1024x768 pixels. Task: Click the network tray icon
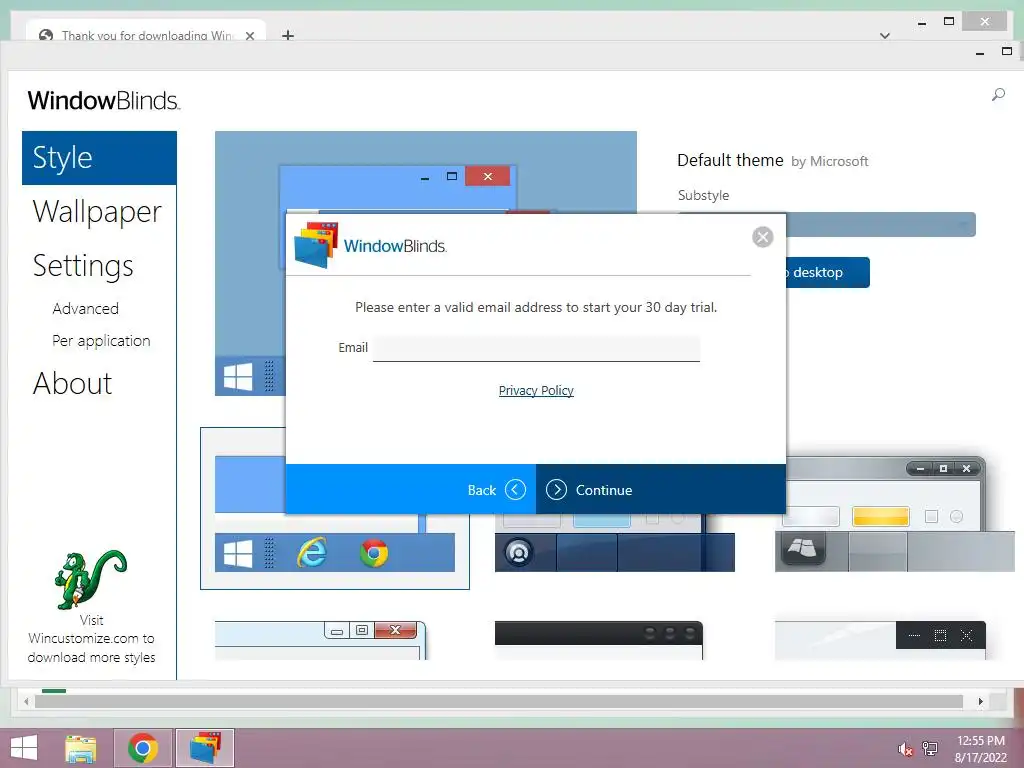coord(930,748)
